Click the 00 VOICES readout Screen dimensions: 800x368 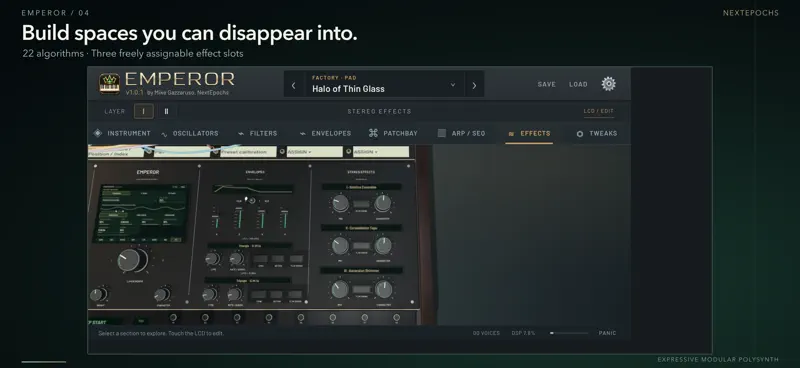(486, 333)
